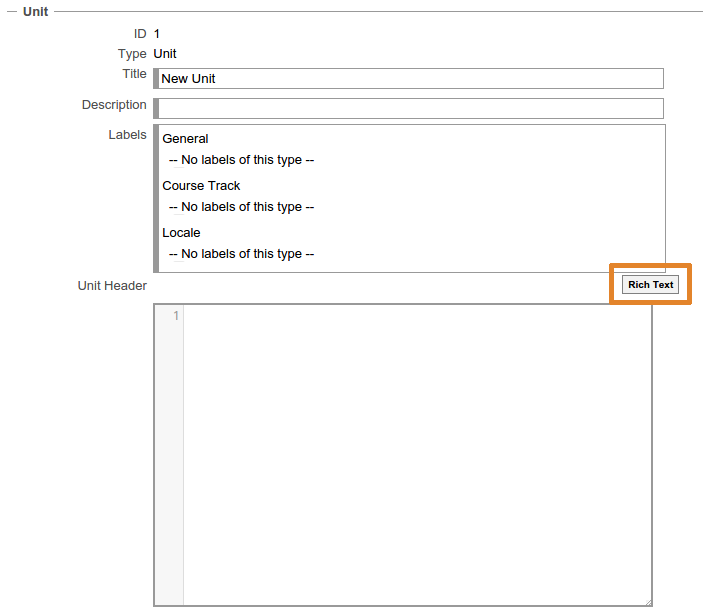
Task: Edit the Title field containing New Unit
Action: [x=411, y=79]
